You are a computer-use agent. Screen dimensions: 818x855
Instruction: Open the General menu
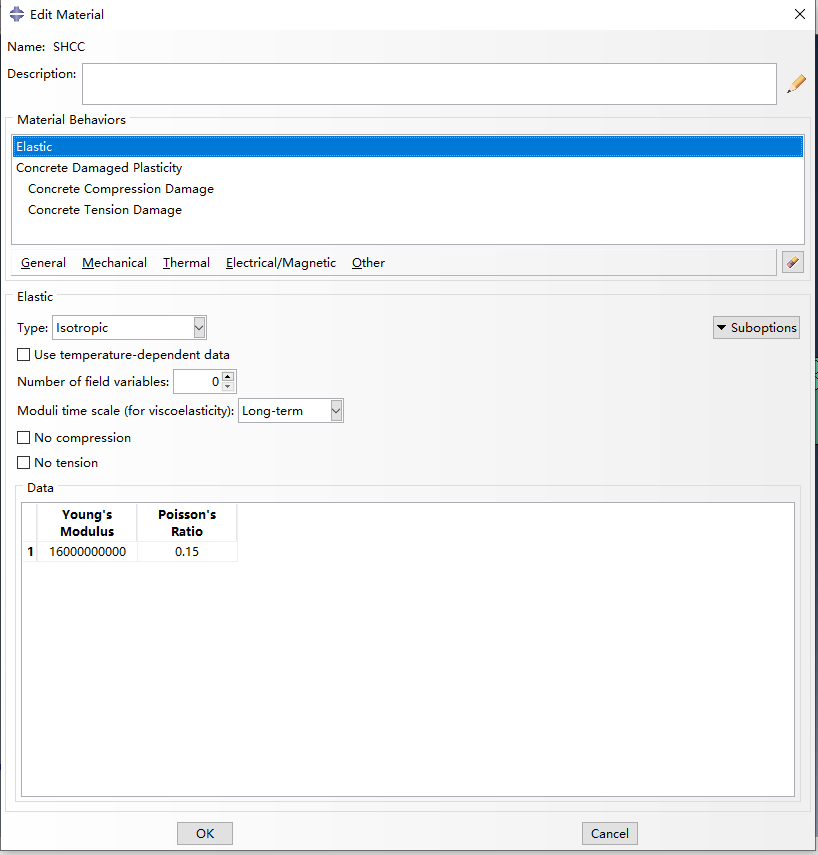[x=43, y=263]
